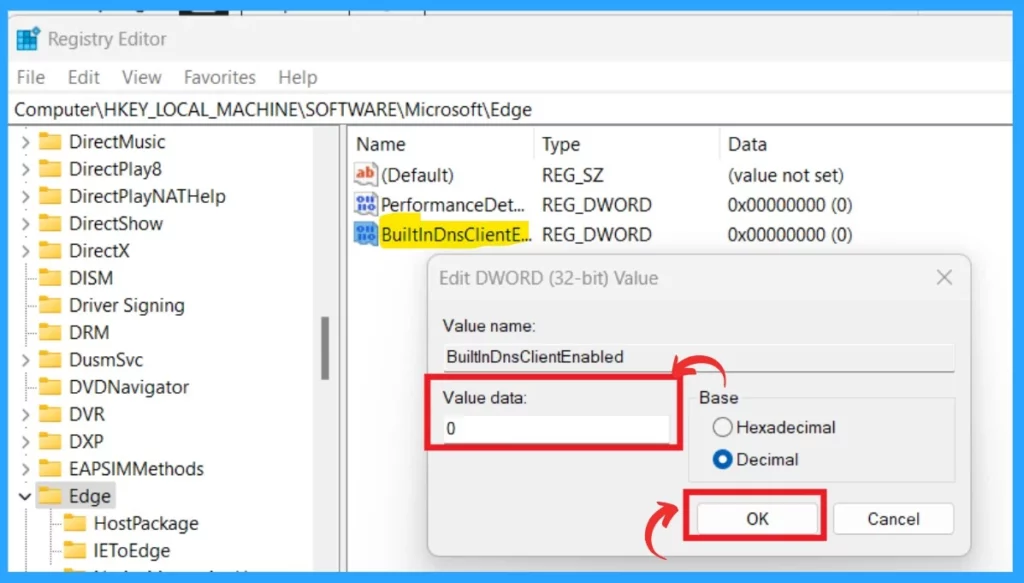Select the IEToEdge subkey label

131,550
